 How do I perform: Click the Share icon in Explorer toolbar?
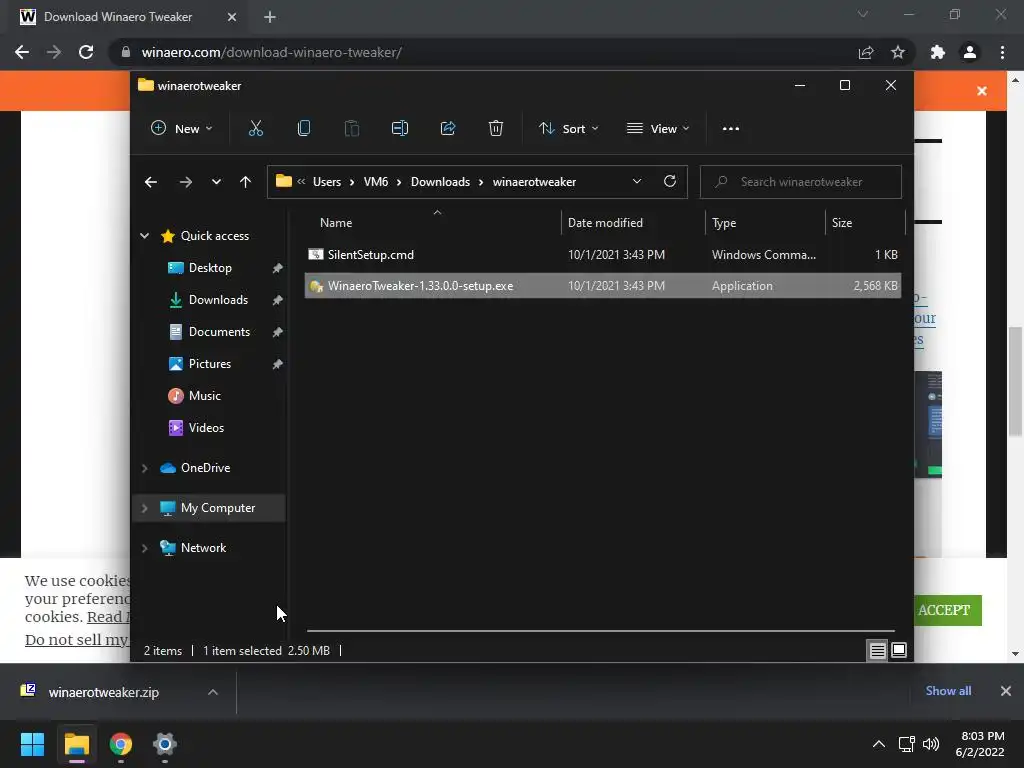448,129
